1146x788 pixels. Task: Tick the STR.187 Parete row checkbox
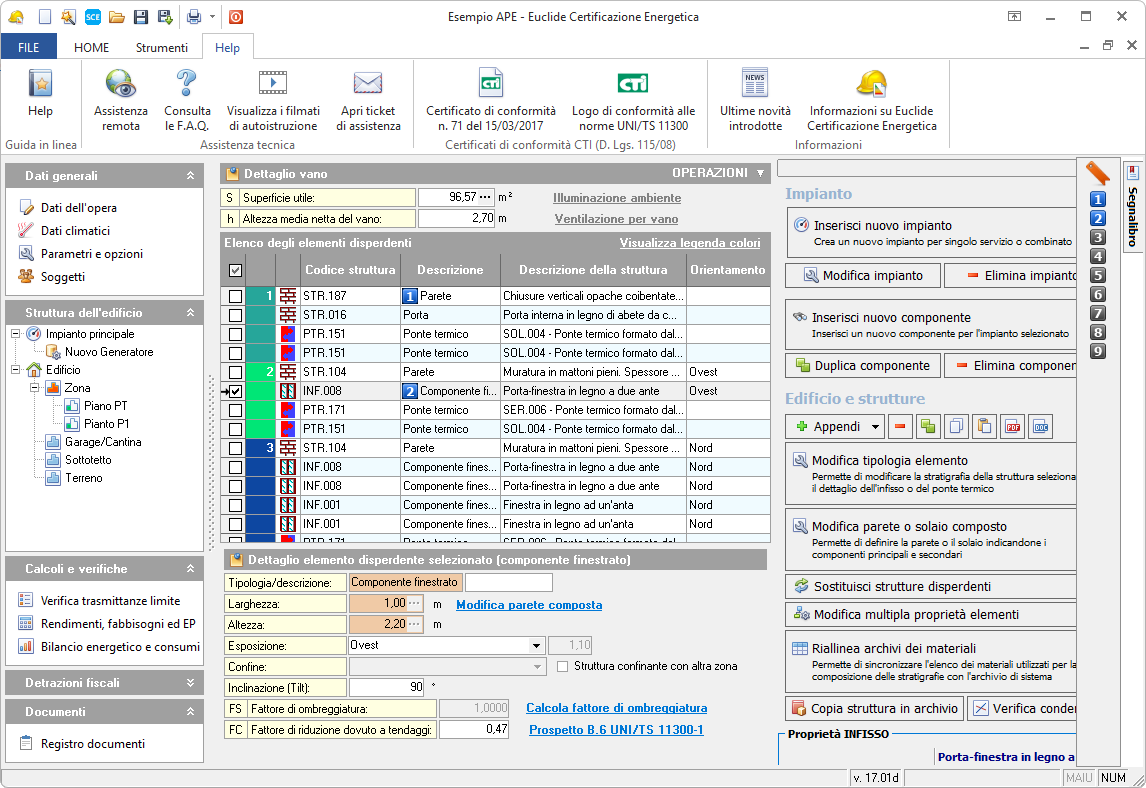[235, 296]
